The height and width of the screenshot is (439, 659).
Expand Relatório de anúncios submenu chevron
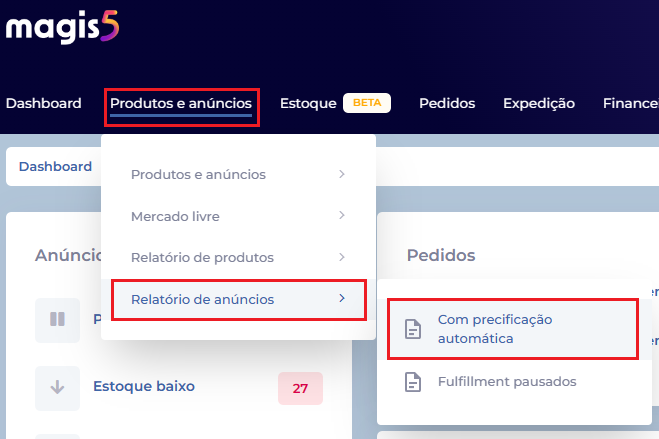click(x=342, y=298)
